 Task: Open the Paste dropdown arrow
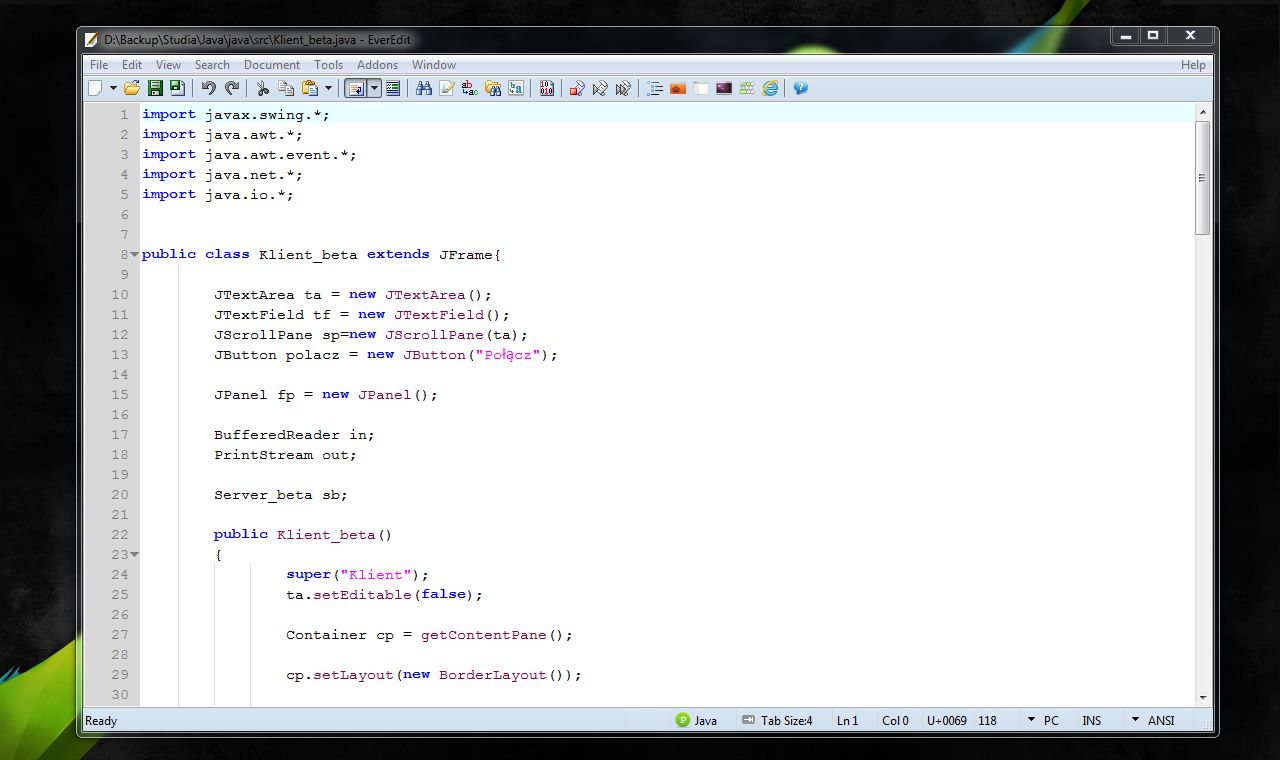[x=326, y=88]
